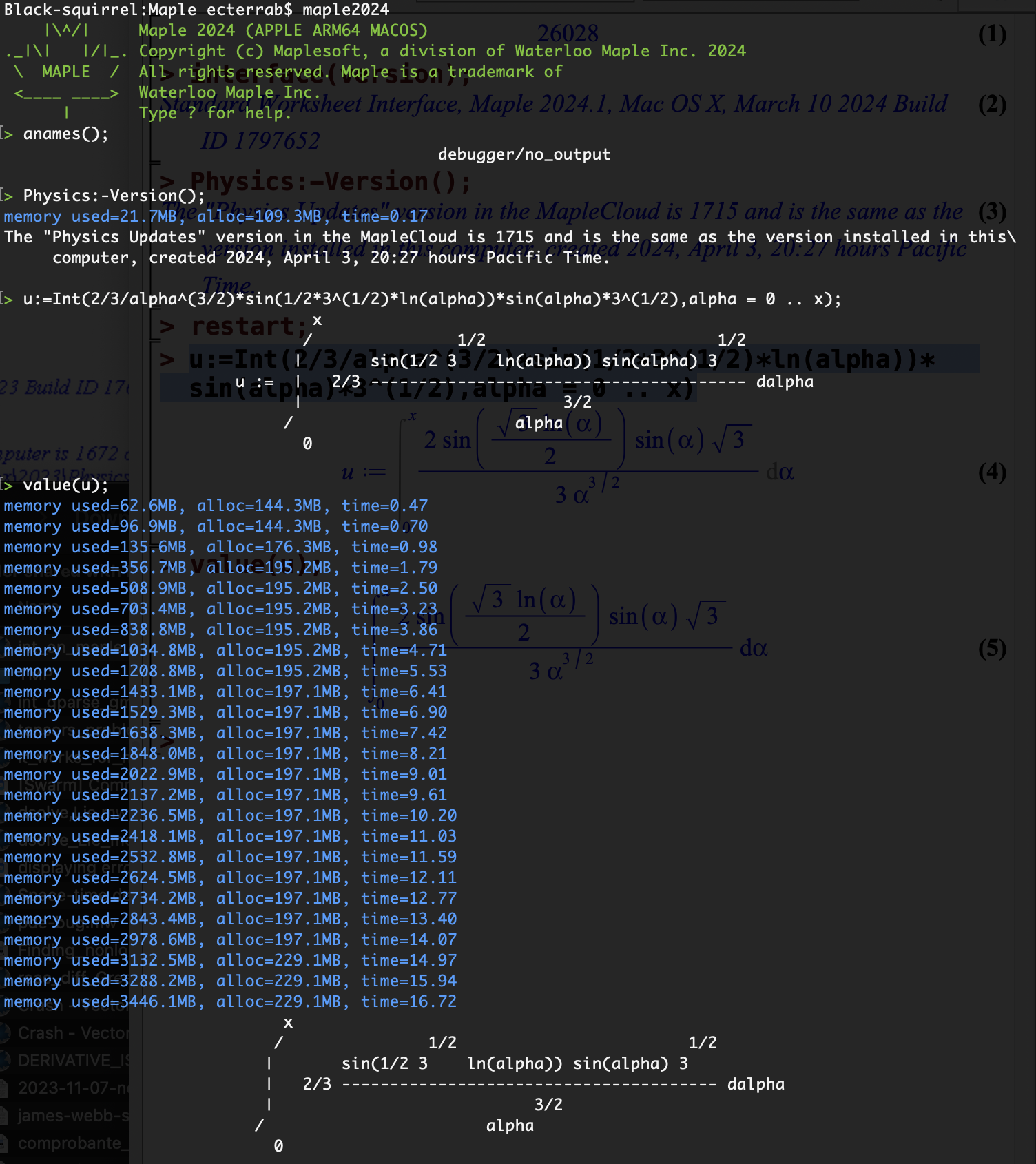The image size is (1036, 1164).
Task: Click equation label (5) in Maple worksheet
Action: 992,648
